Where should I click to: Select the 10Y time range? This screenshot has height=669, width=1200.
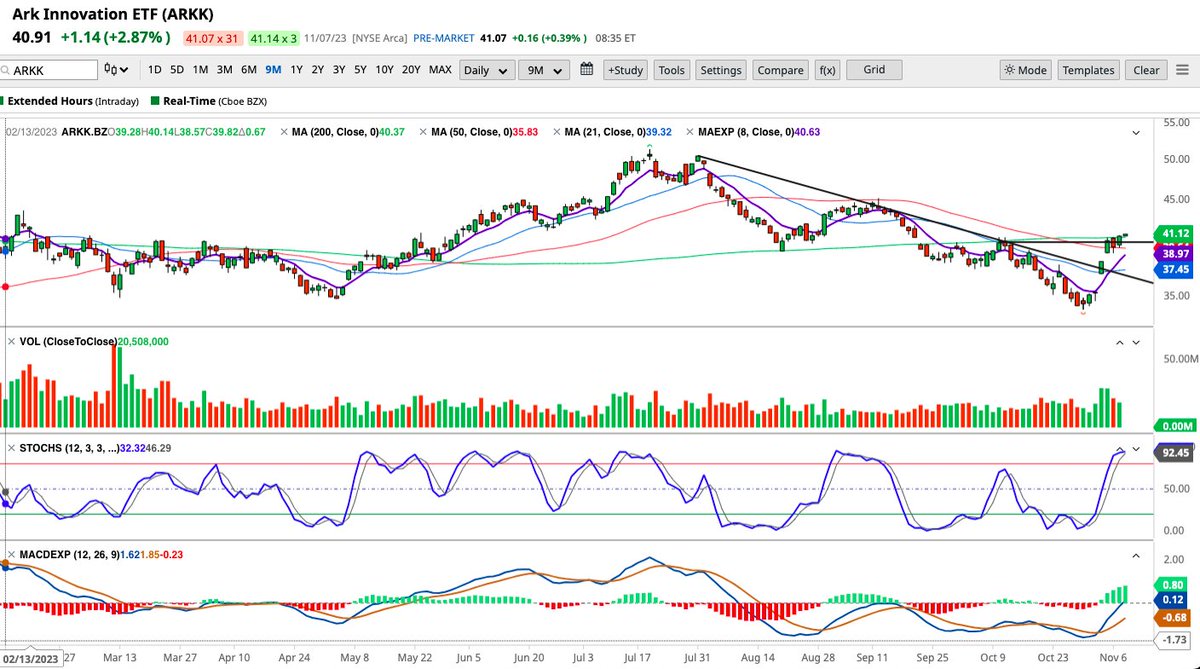click(384, 70)
